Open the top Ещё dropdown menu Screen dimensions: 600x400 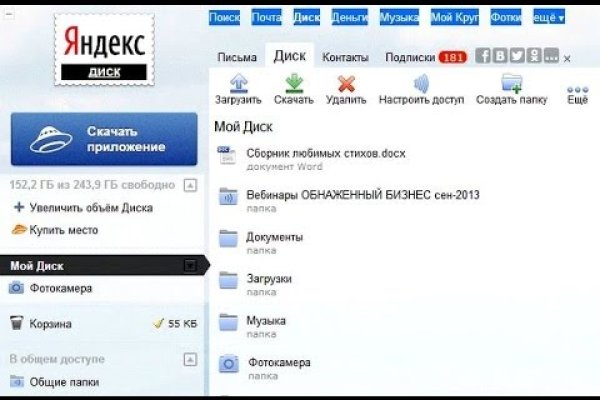click(547, 17)
